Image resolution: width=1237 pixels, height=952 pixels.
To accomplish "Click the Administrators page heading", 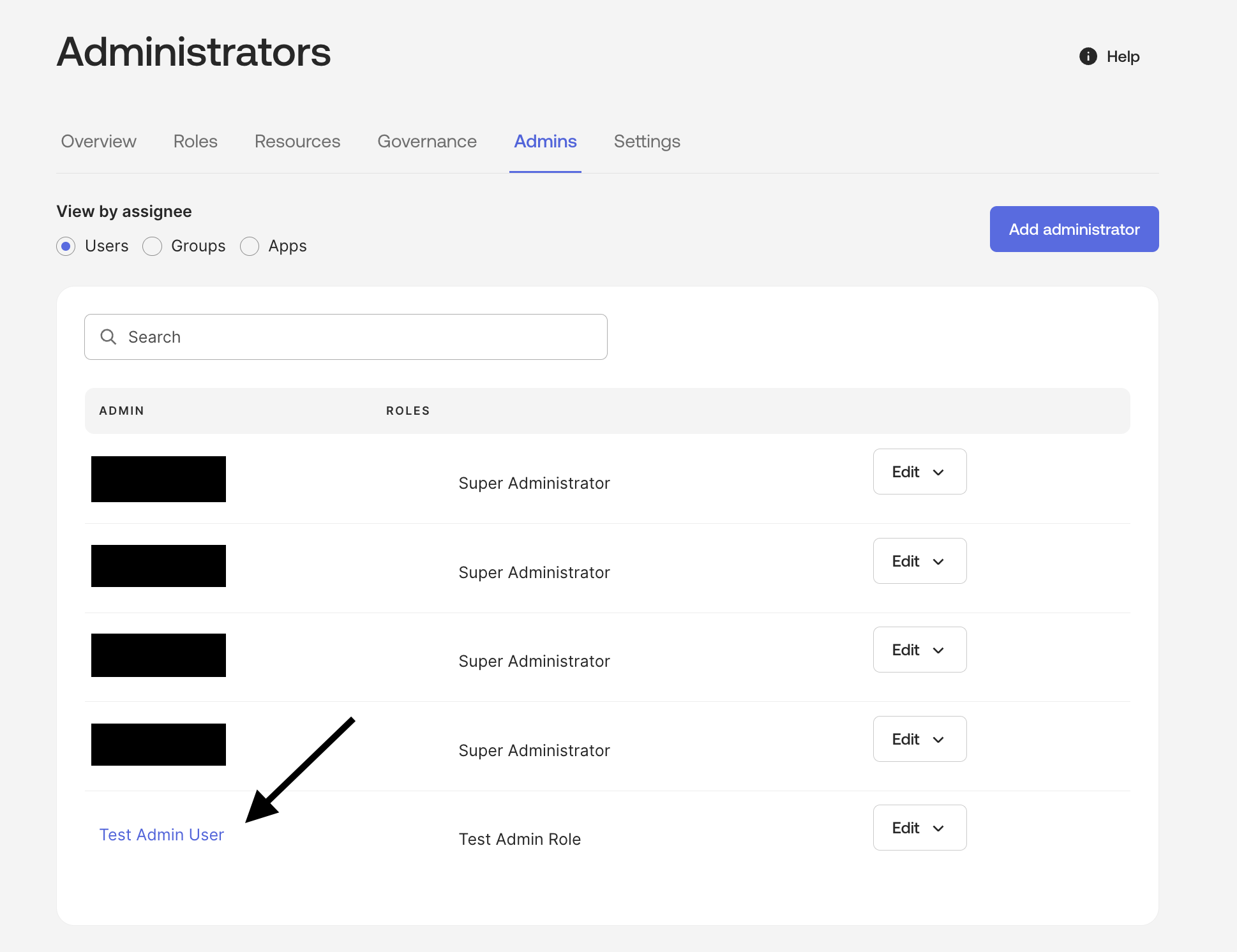I will tap(194, 52).
